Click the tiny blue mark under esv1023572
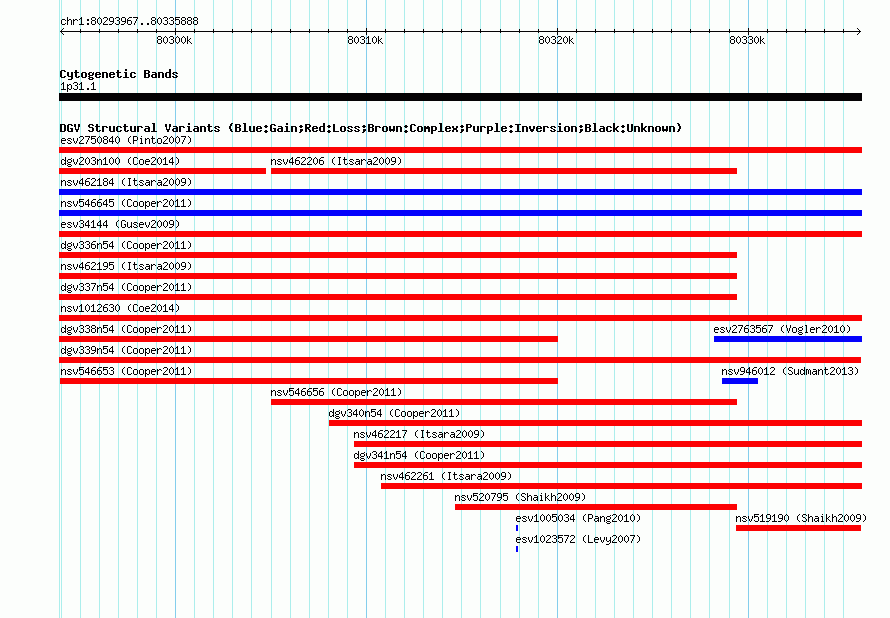890x618 pixels. click(517, 549)
